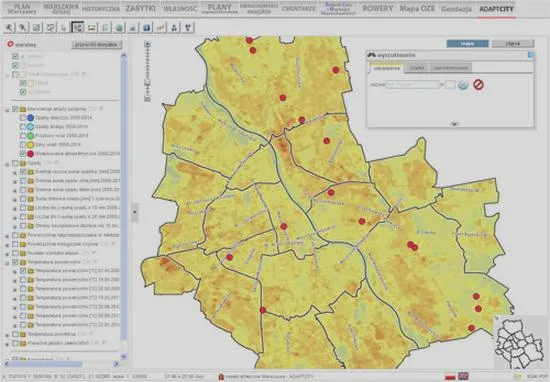Click the yellow circle Silny wiatr symbol

[31, 145]
